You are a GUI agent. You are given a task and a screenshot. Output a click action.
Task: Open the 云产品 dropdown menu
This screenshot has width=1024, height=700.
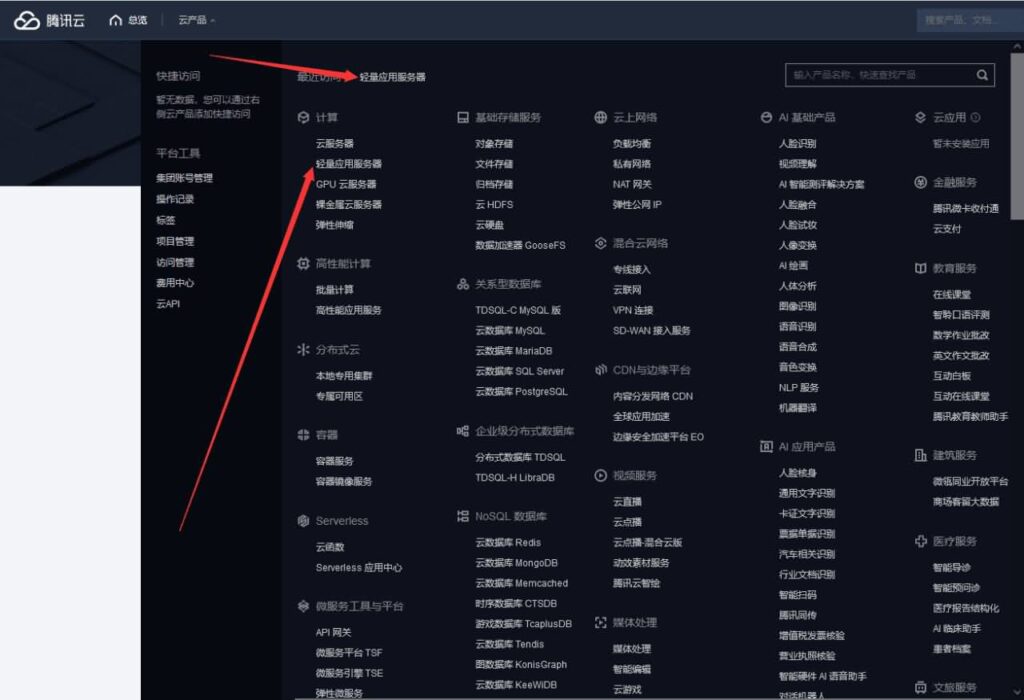[x=197, y=20]
